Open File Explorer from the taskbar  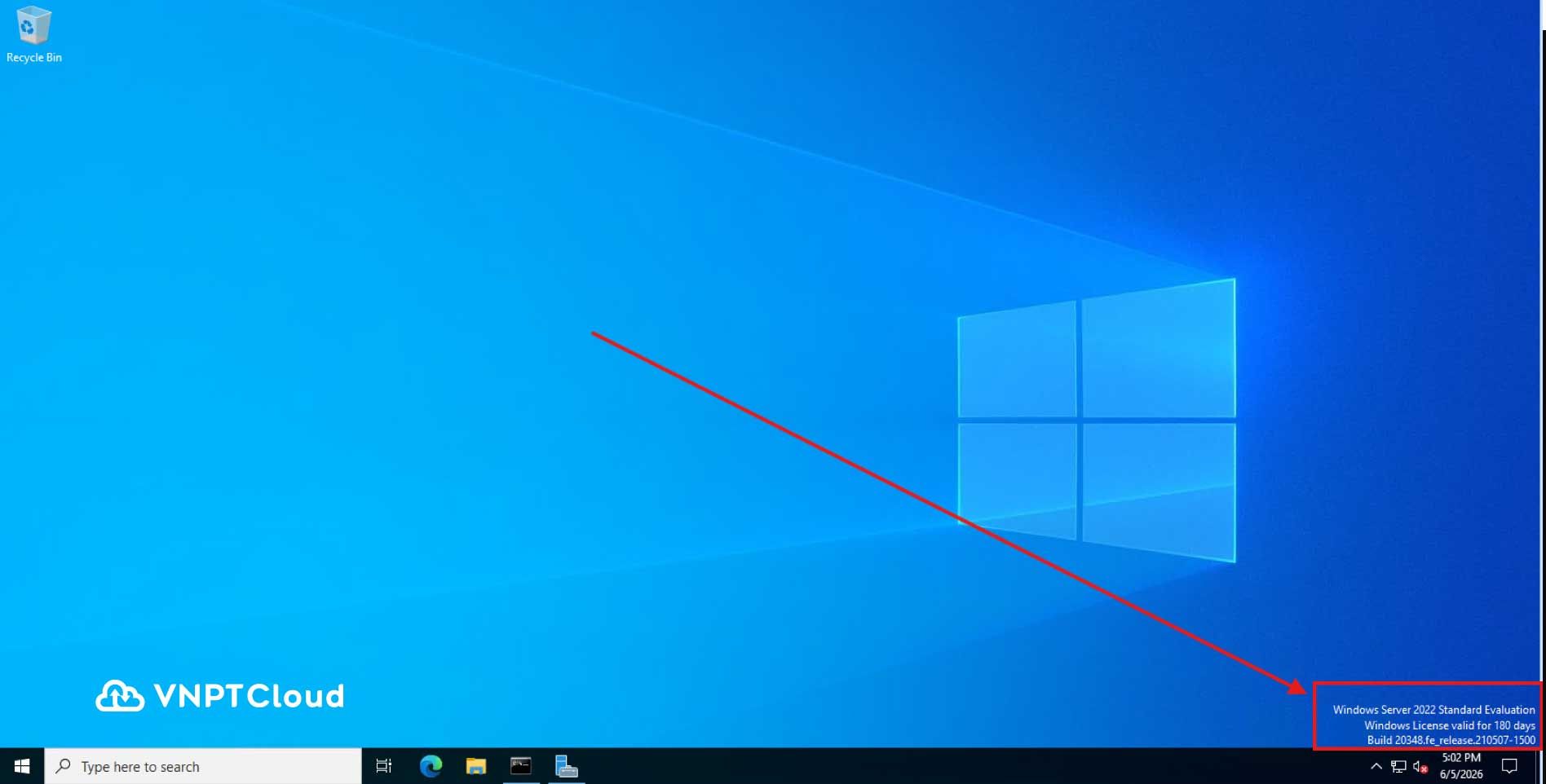[x=476, y=766]
